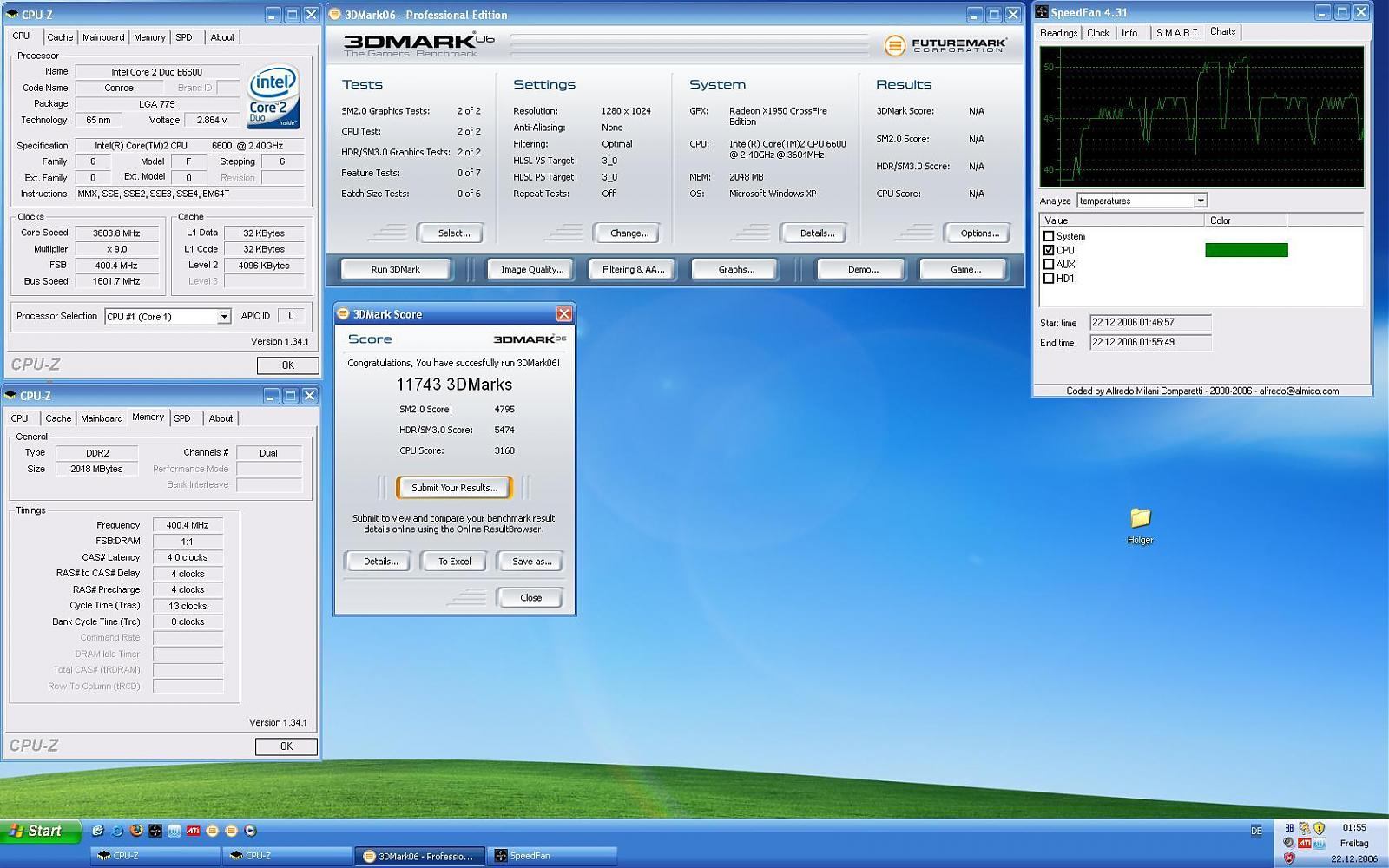Uncheck the CPU checkbox in SpeedFan chart

click(1049, 250)
